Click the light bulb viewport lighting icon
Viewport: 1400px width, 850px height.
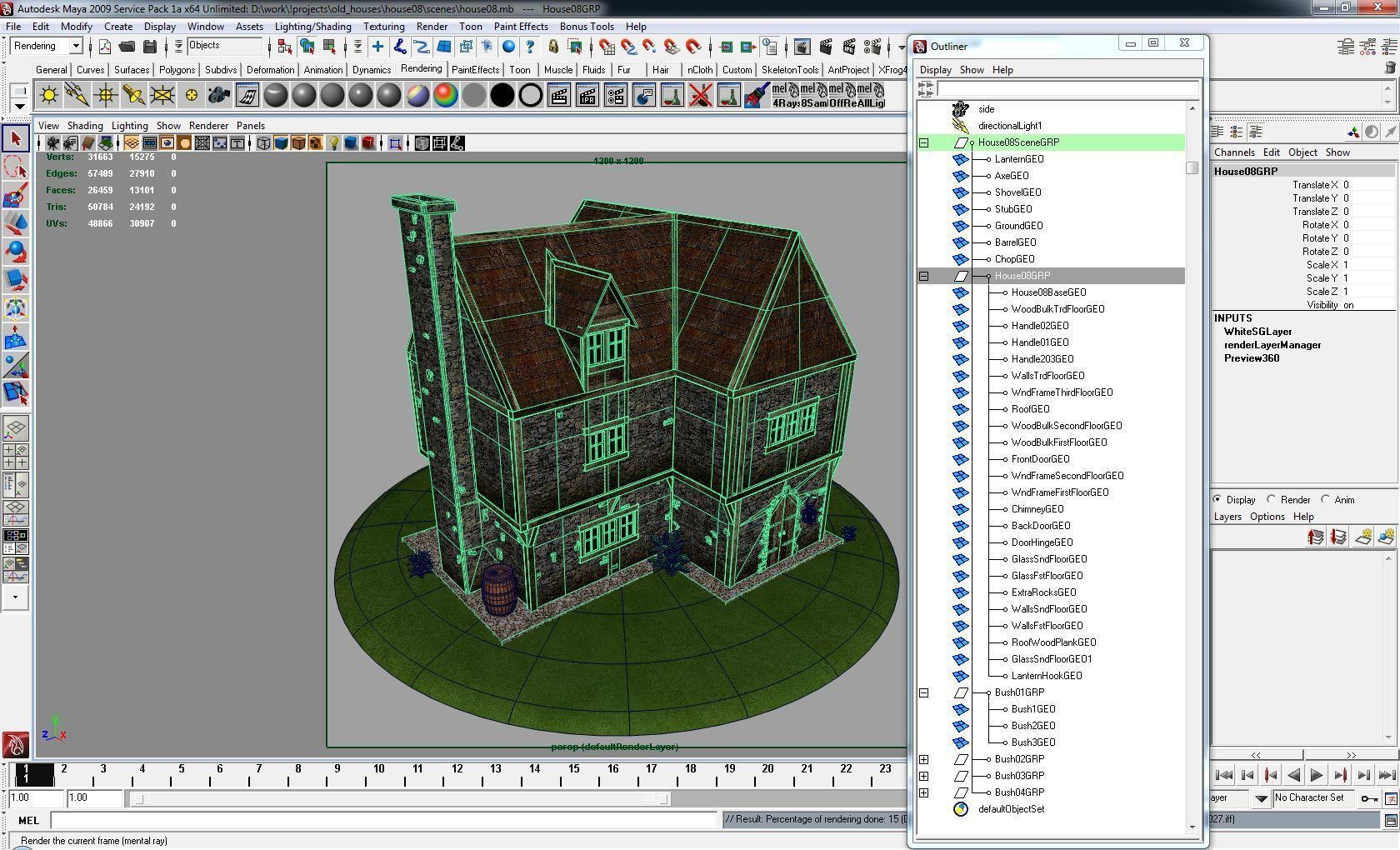tap(333, 143)
